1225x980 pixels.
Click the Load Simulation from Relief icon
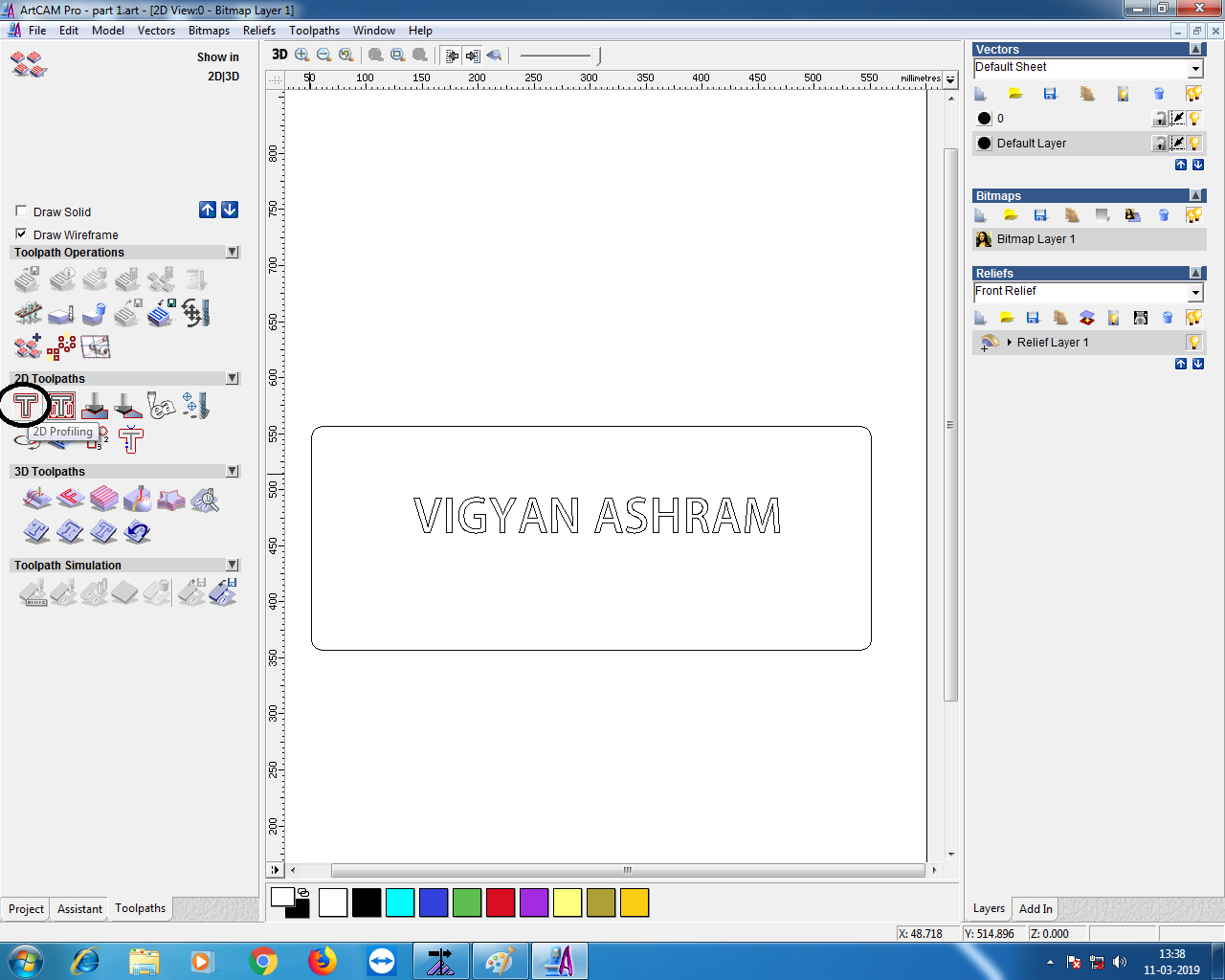pos(223,592)
